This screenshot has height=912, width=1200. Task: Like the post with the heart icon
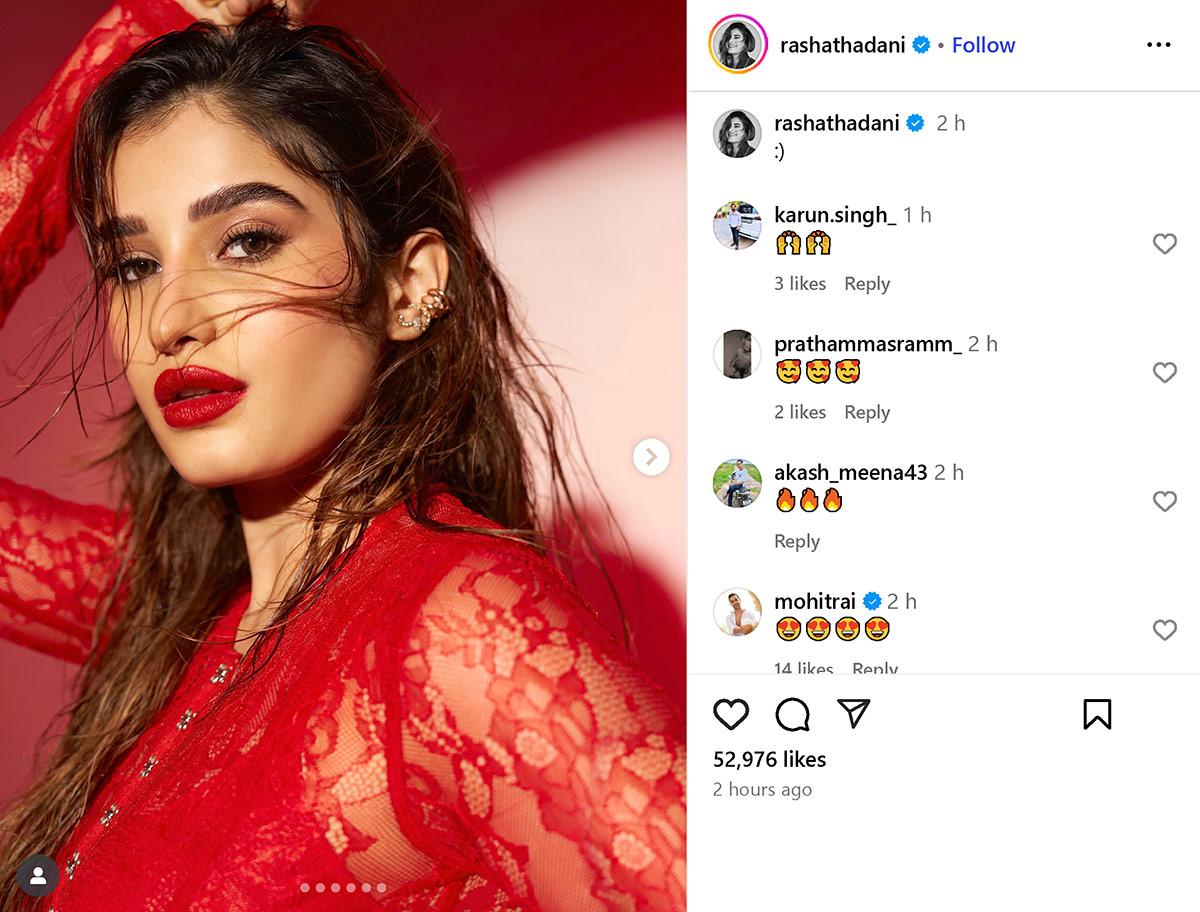tap(731, 714)
